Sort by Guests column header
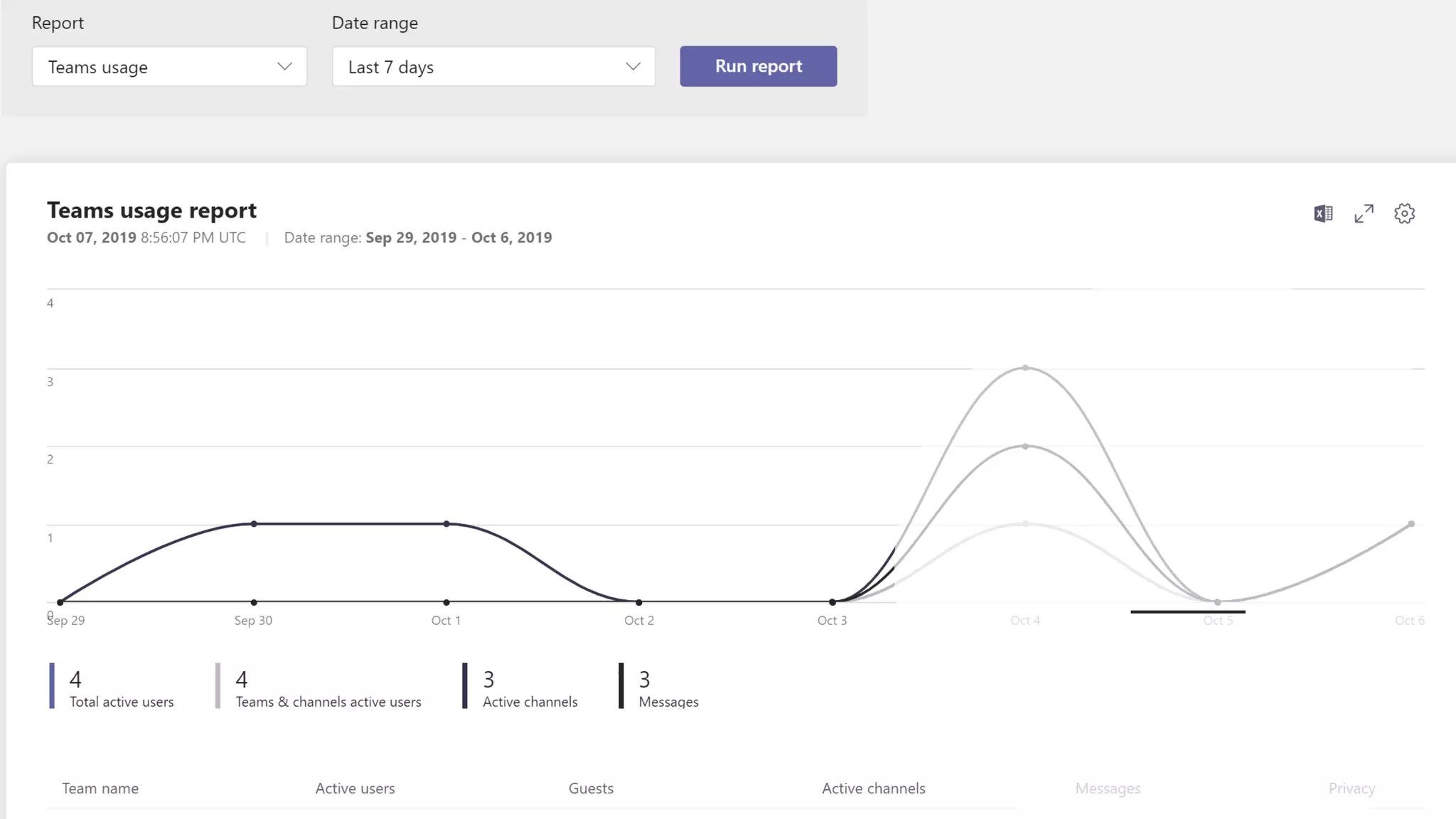This screenshot has width=1456, height=819. [x=591, y=788]
